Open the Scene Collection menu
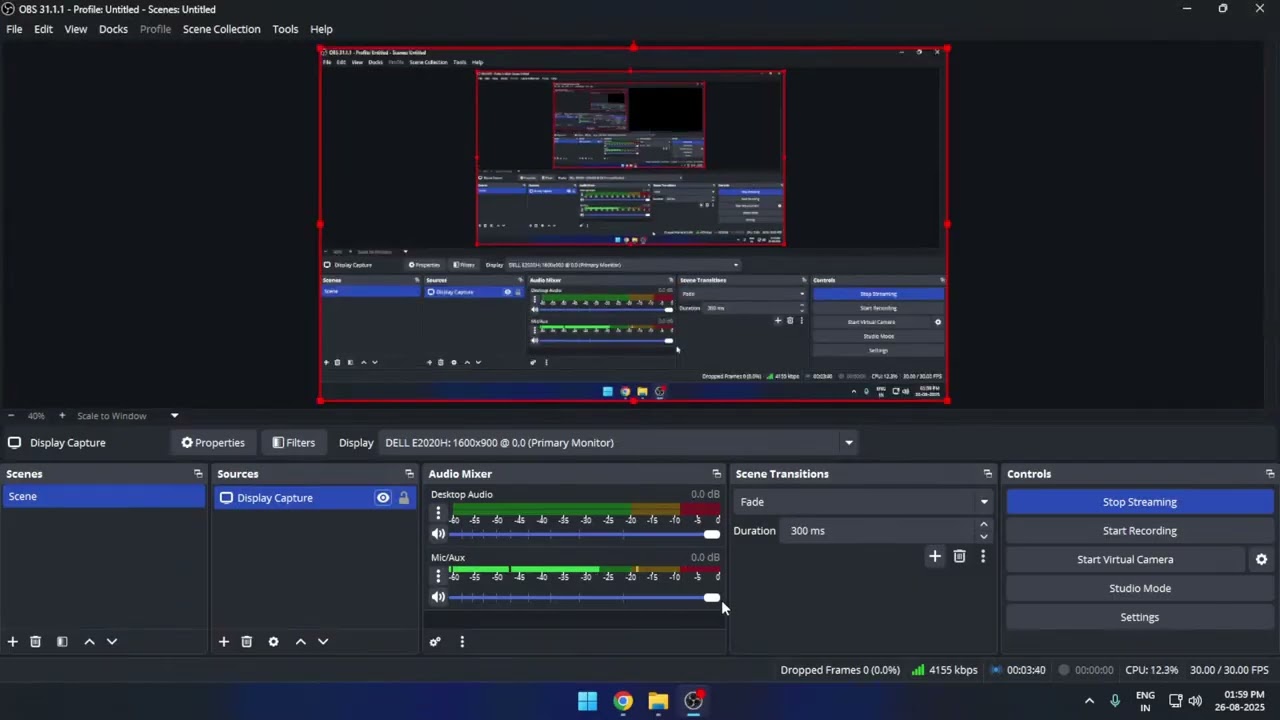Viewport: 1280px width, 720px height. coord(221,29)
